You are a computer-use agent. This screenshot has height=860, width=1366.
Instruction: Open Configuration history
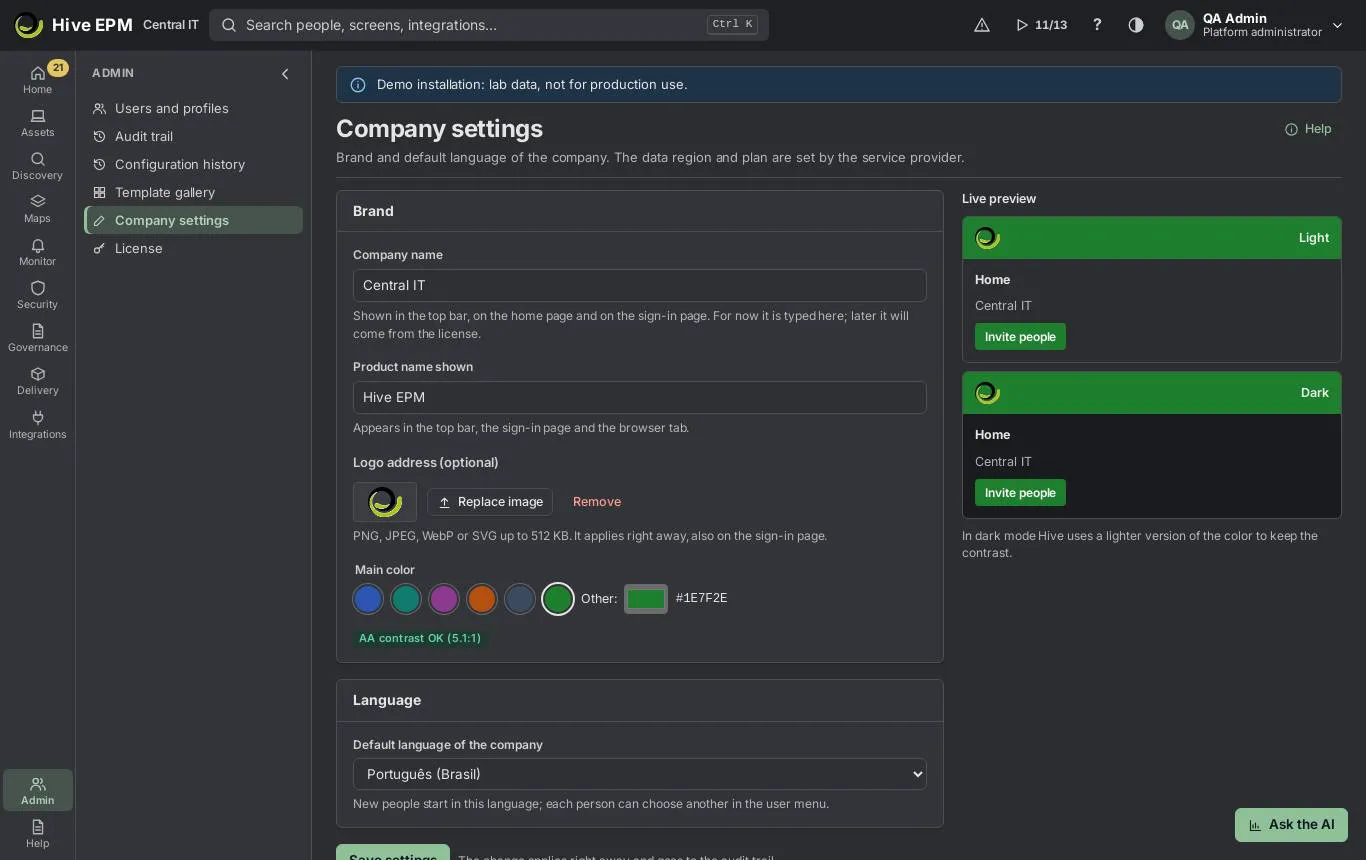point(193,164)
